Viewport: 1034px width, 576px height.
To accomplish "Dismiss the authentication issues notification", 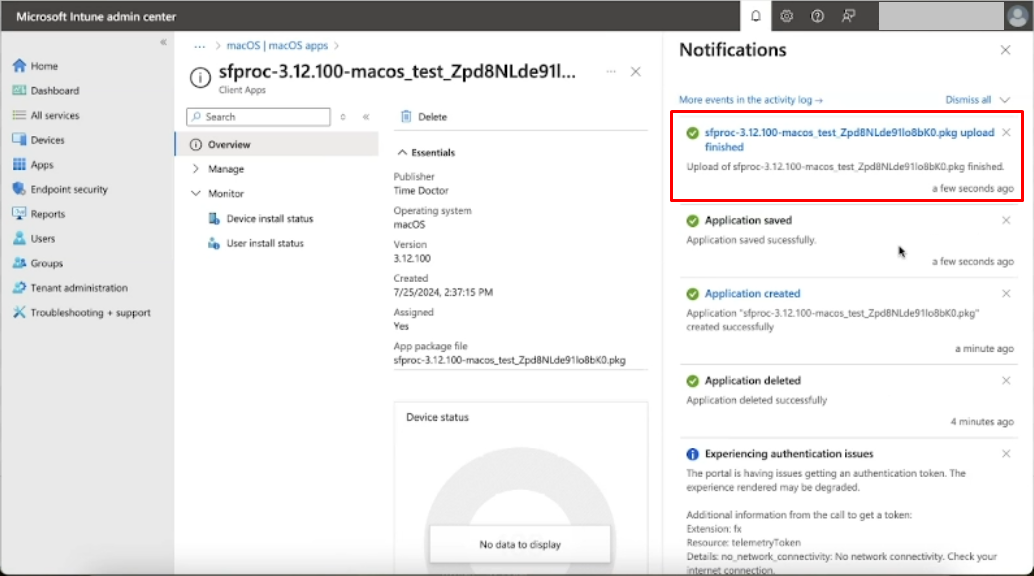I will point(1006,454).
